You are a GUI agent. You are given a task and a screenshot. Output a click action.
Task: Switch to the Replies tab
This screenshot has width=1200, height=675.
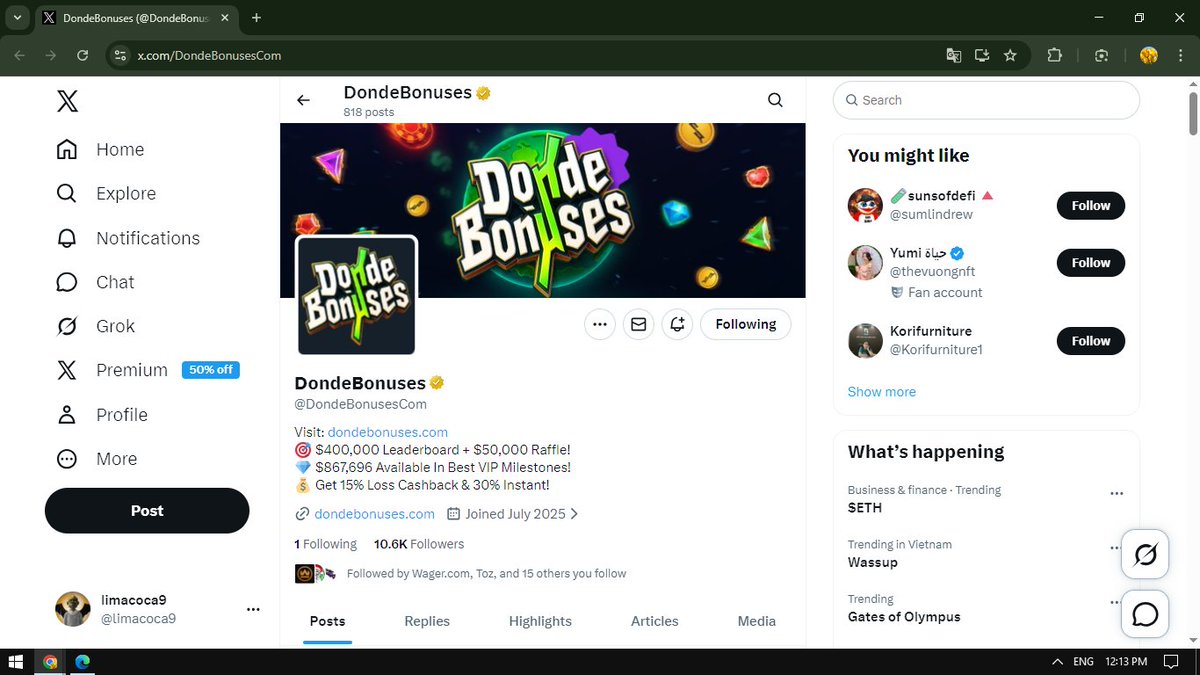427,621
